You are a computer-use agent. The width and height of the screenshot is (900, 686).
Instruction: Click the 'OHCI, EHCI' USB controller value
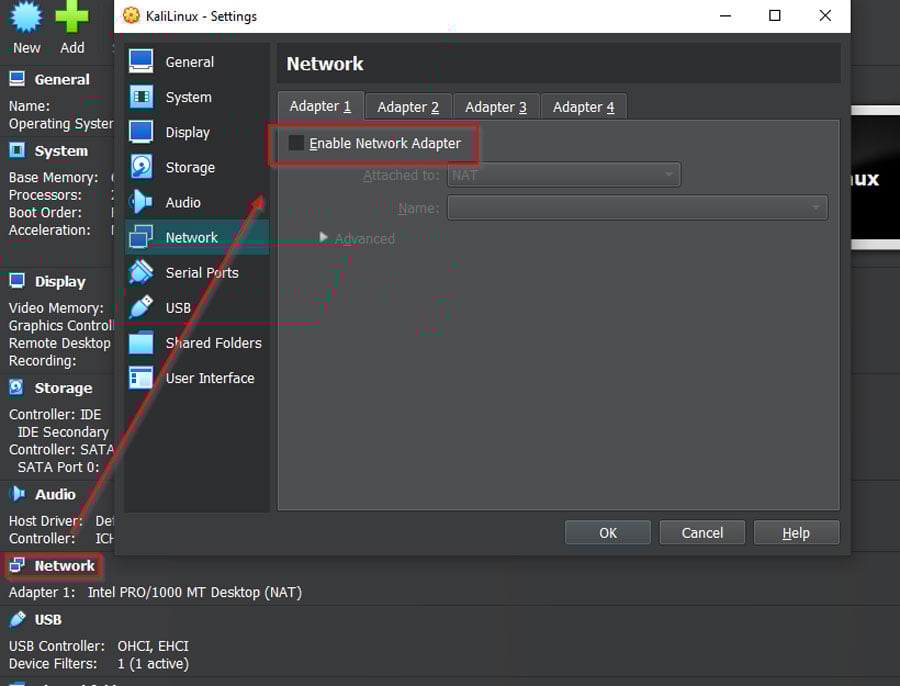click(153, 646)
